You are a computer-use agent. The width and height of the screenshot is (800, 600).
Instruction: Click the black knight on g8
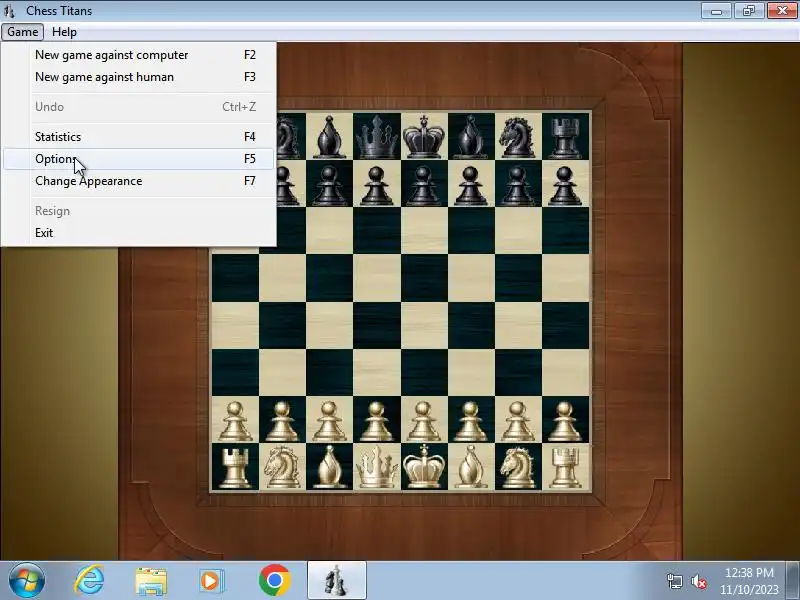click(x=517, y=137)
